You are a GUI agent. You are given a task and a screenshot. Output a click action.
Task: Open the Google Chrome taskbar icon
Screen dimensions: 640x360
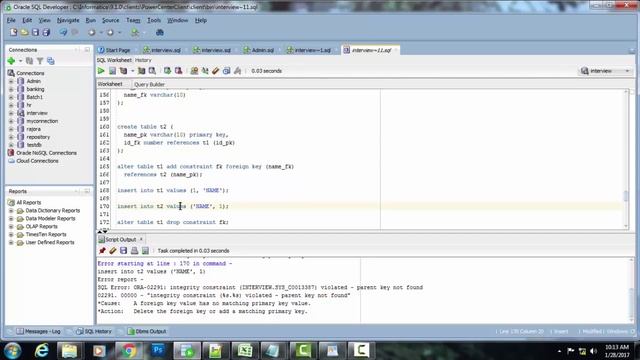[x=128, y=351]
